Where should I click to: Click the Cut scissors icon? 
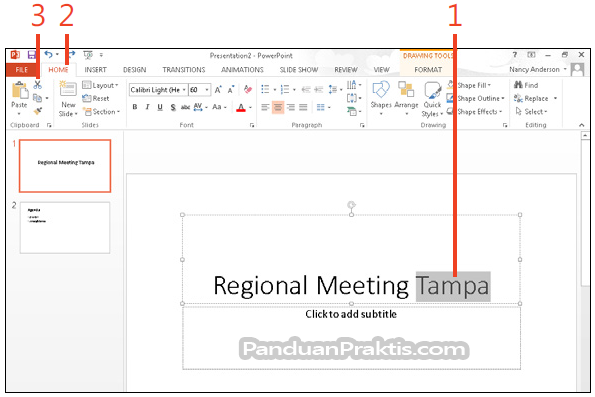[37, 85]
